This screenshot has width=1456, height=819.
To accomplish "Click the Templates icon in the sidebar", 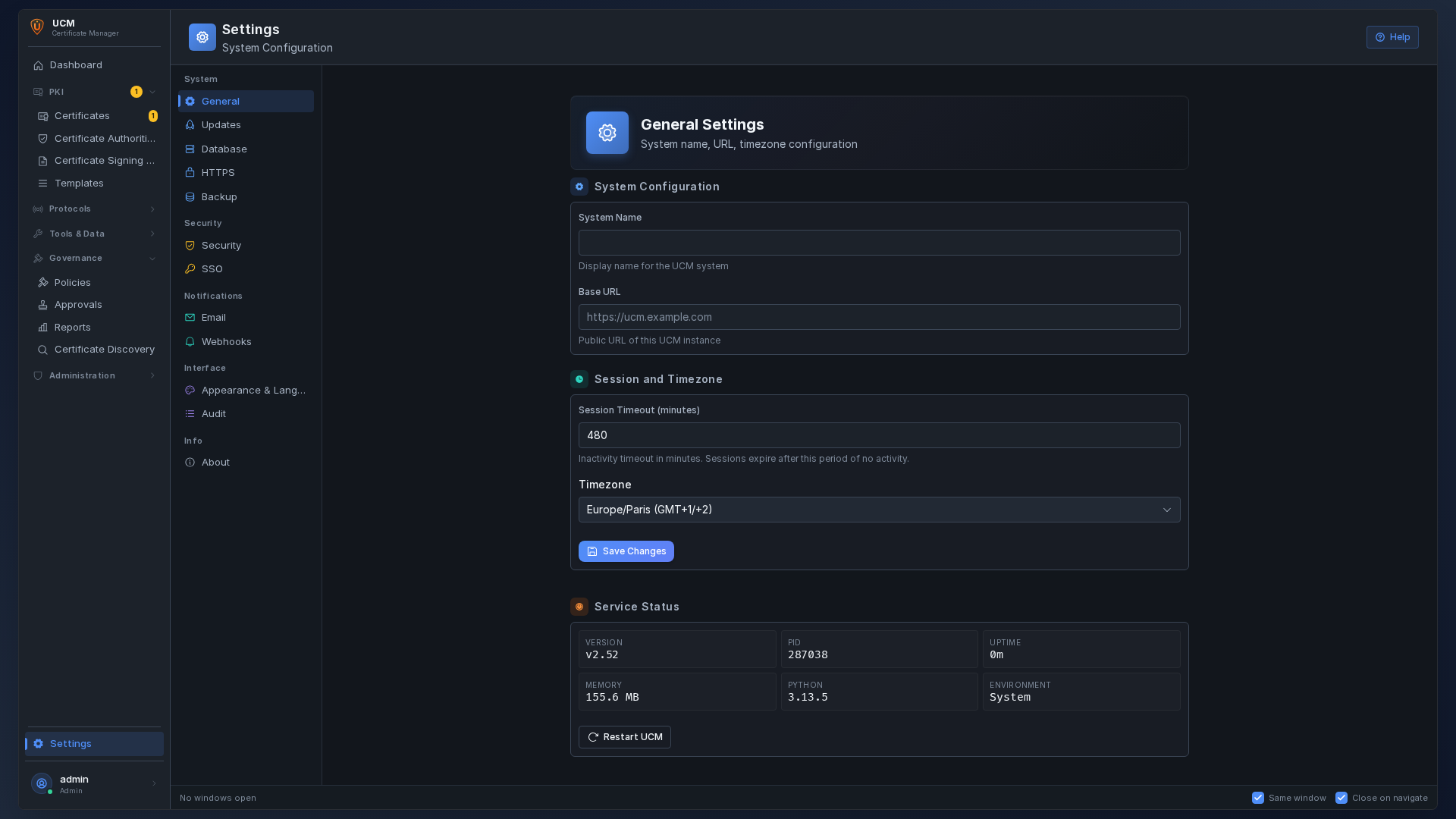I will [43, 183].
